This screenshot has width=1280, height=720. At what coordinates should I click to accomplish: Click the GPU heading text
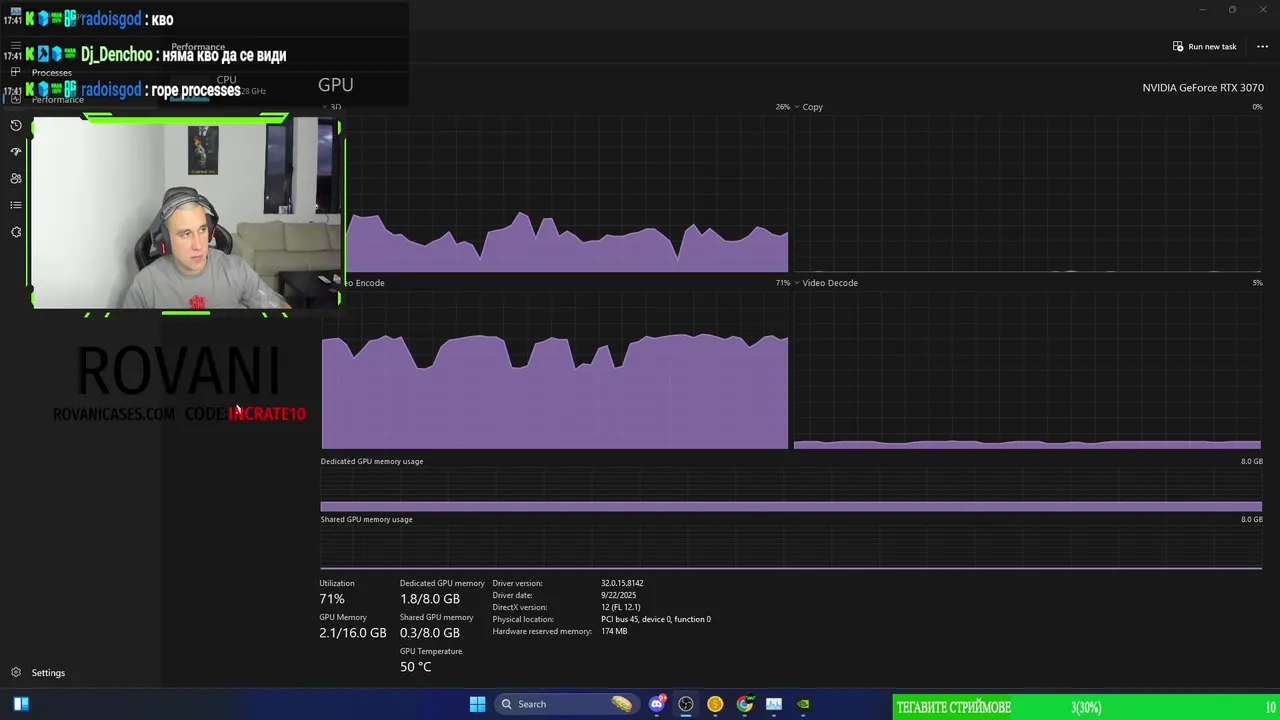(x=336, y=85)
